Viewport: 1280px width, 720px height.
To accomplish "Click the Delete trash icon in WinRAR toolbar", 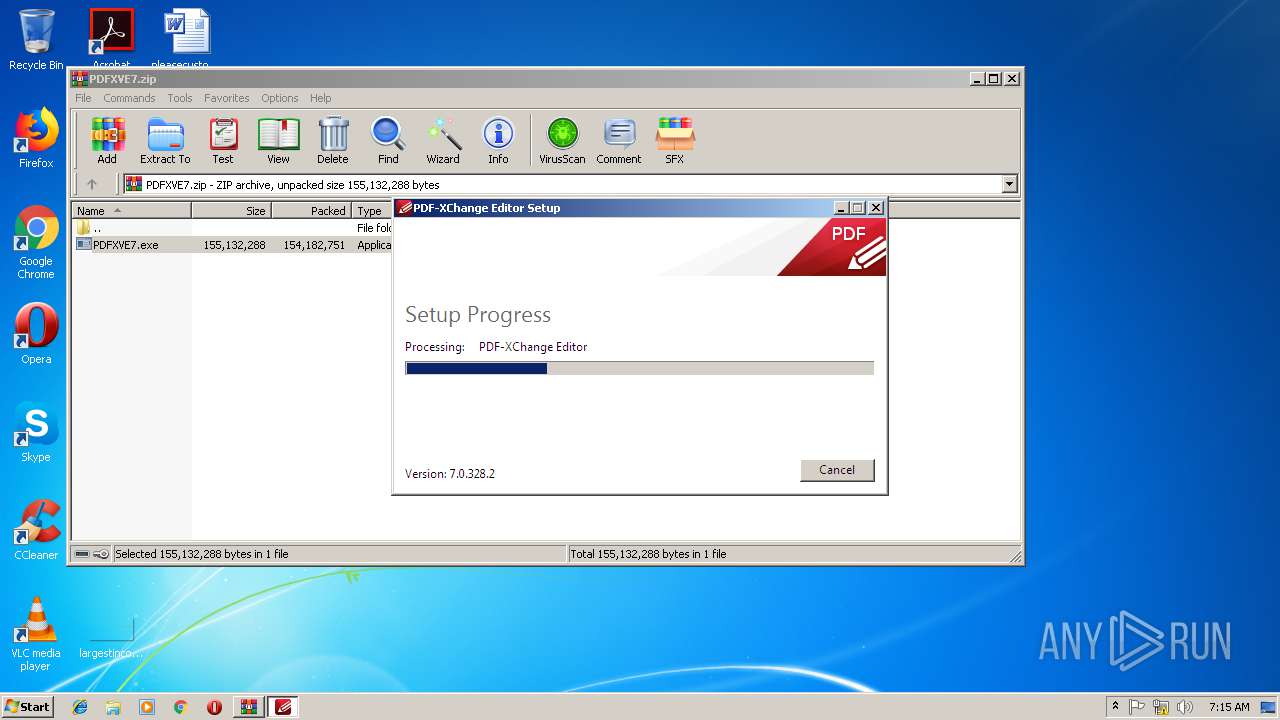I will click(333, 140).
